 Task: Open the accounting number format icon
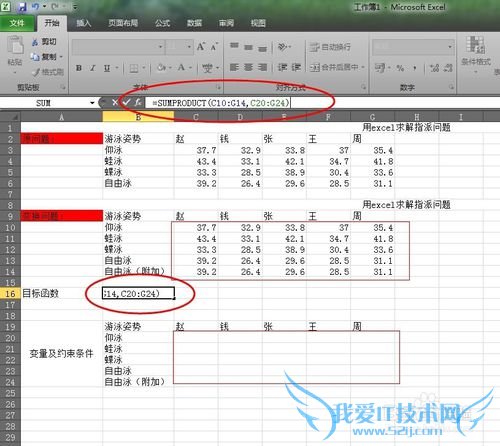pyautogui.click(x=379, y=68)
